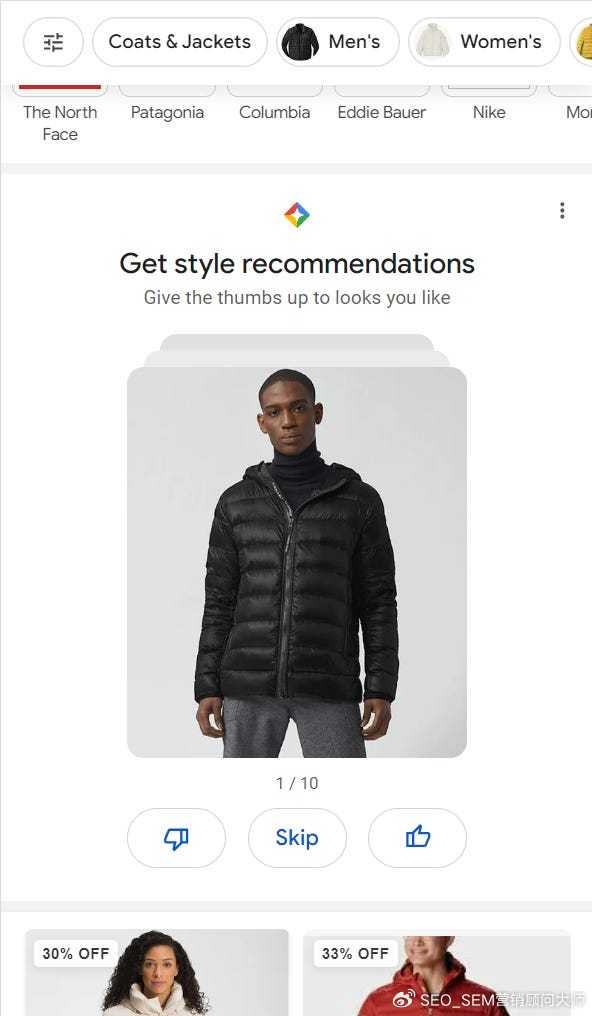Skip this style recommendation

tap(297, 838)
